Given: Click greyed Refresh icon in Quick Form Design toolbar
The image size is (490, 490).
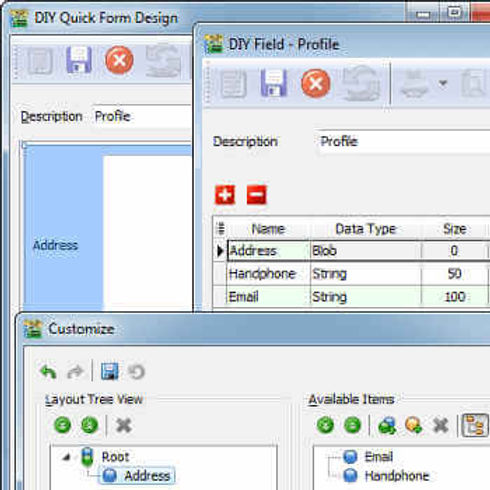Looking at the screenshot, I should [x=163, y=61].
